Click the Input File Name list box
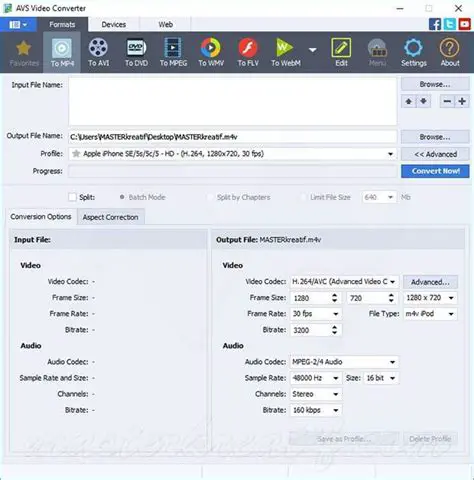Viewport: 474px width, 480px height. [x=233, y=102]
